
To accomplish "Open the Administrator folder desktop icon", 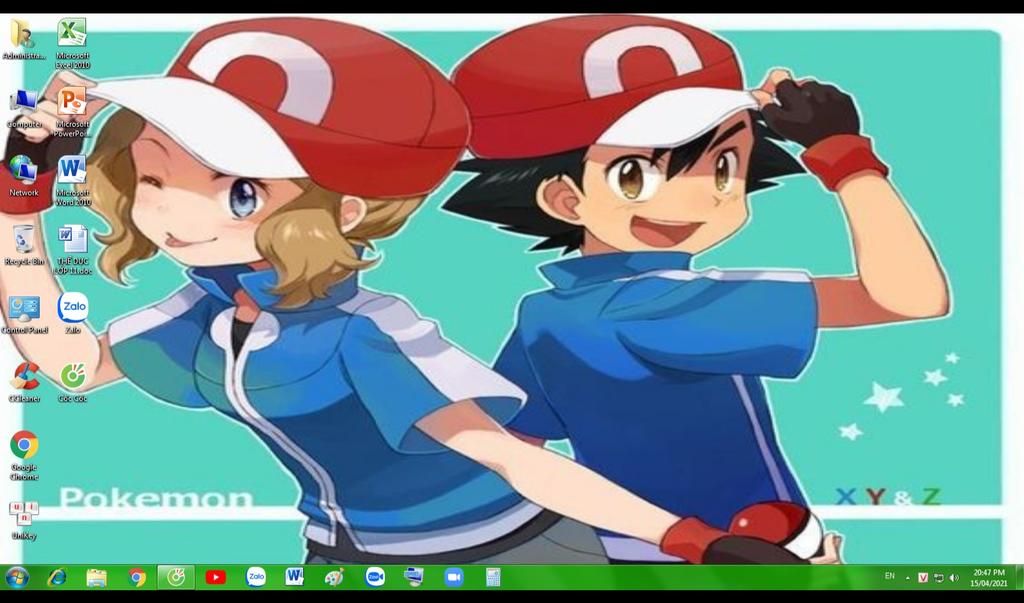I will pos(24,39).
